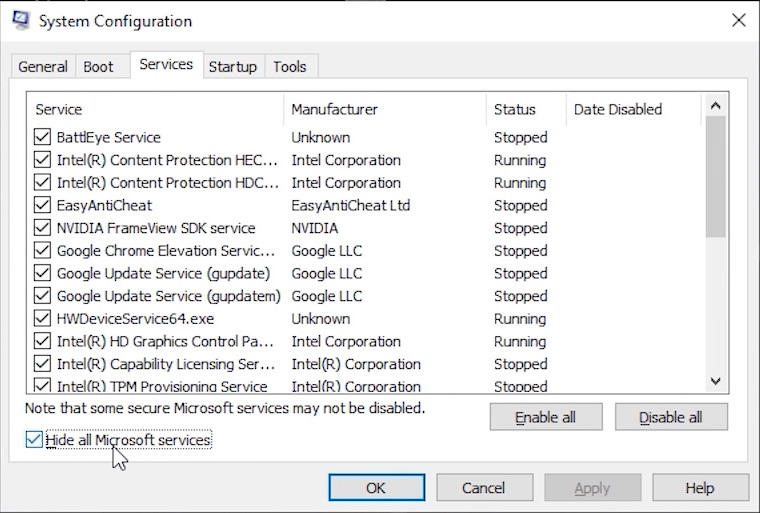
Task: Switch to the Startup tab
Action: pos(232,67)
